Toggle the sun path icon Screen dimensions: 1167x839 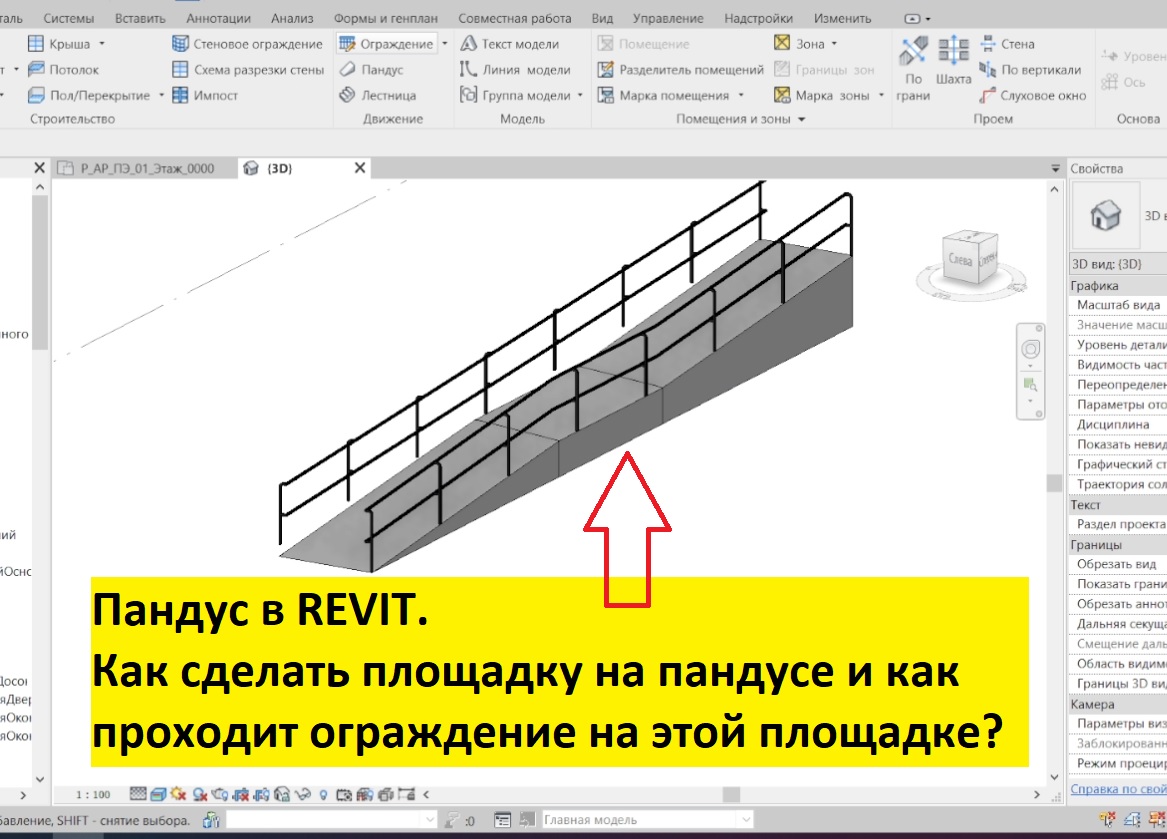click(x=178, y=794)
